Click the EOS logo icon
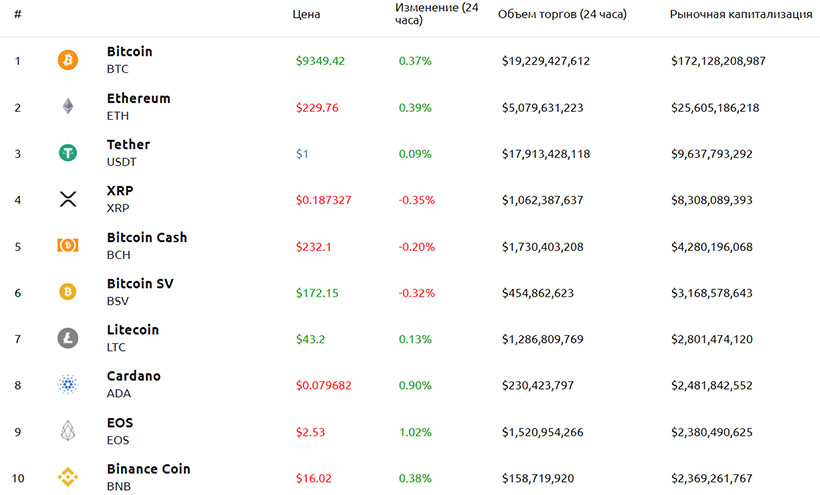 pyautogui.click(x=68, y=430)
